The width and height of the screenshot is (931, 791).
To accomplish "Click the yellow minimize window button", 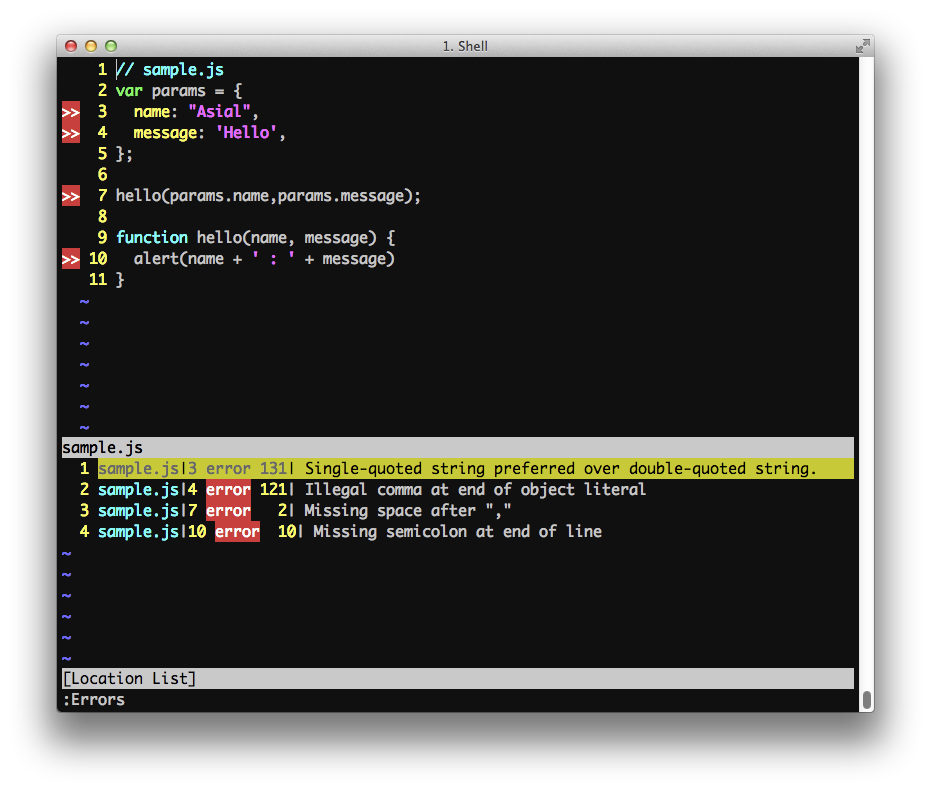I will tap(91, 46).
